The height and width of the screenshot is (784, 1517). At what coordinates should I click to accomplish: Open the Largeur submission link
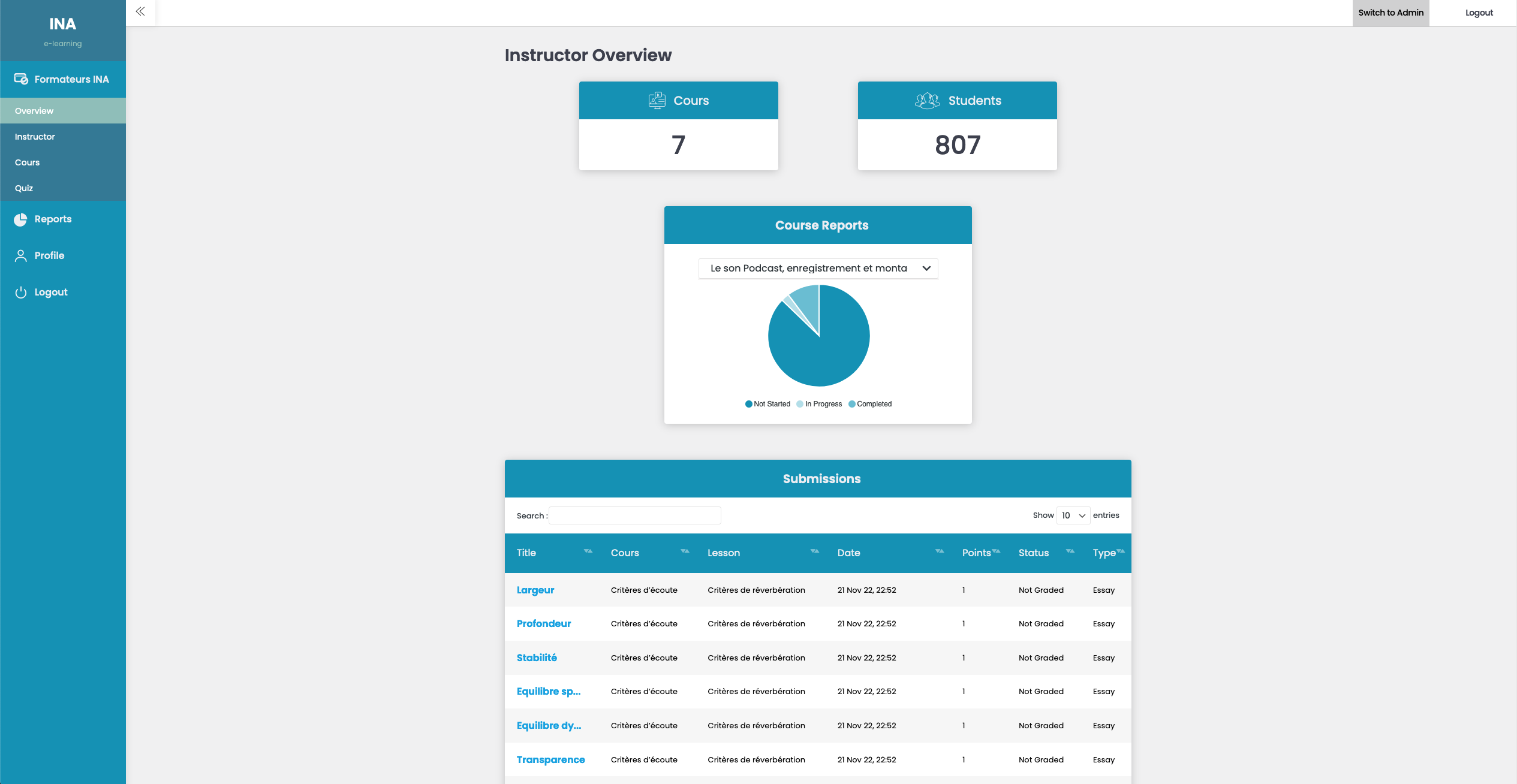point(535,590)
